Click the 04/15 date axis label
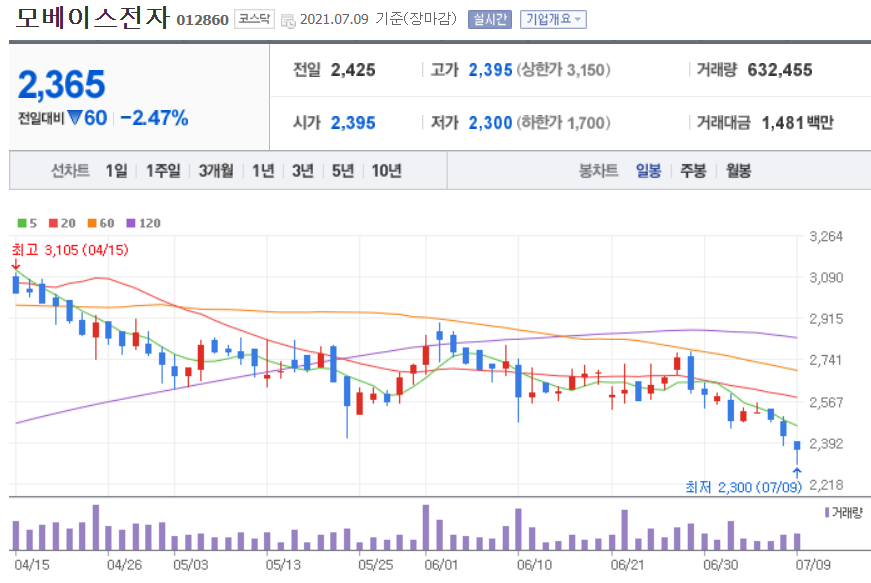The image size is (871, 583). [32, 565]
